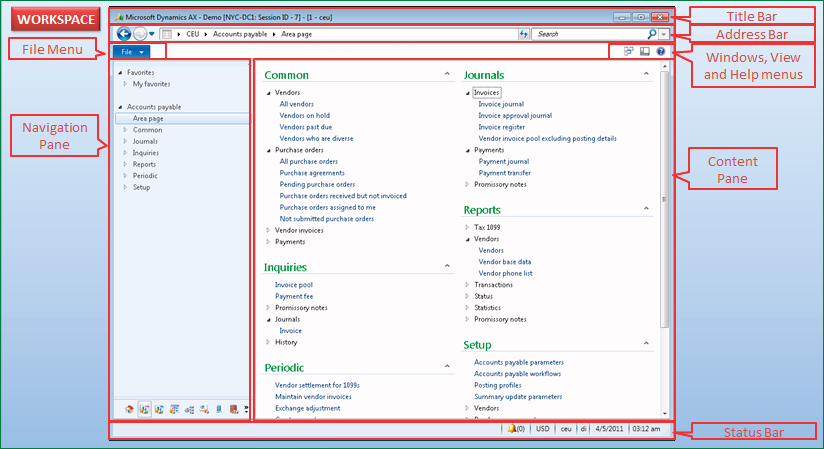The height and width of the screenshot is (449, 824).
Task: Expand the Tax 1099 node under Reports
Action: coord(467,228)
